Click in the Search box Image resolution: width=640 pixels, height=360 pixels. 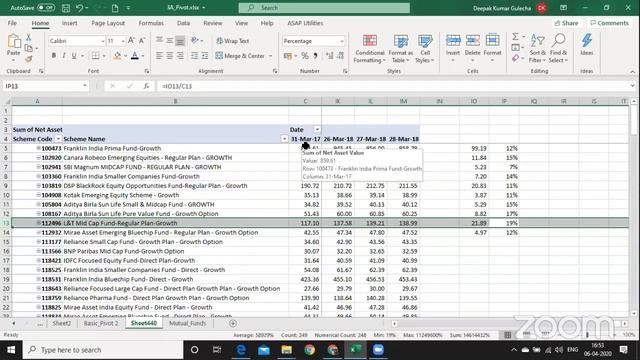click(324, 8)
